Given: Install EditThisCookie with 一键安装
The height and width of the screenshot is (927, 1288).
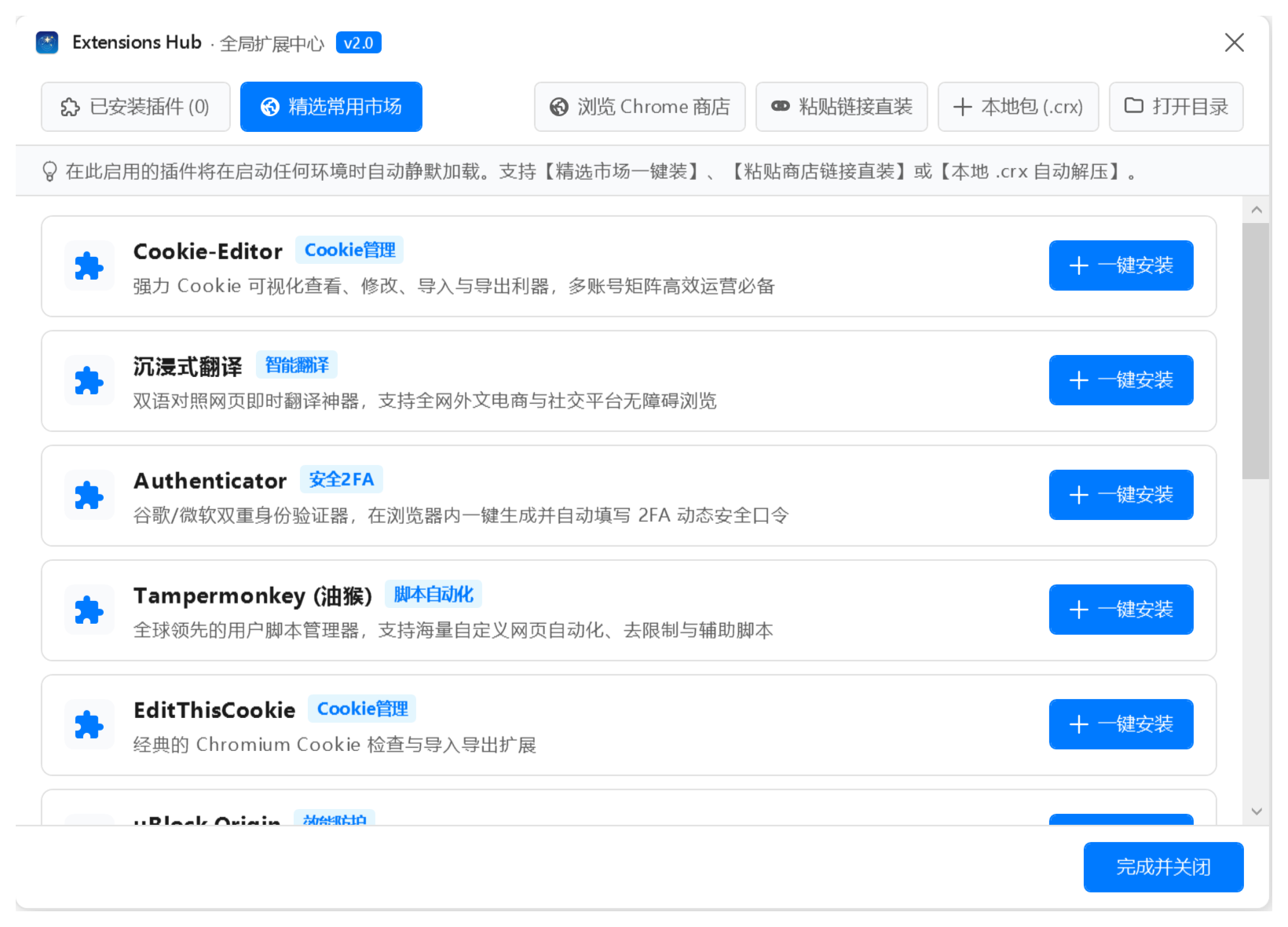Looking at the screenshot, I should click(x=1122, y=724).
